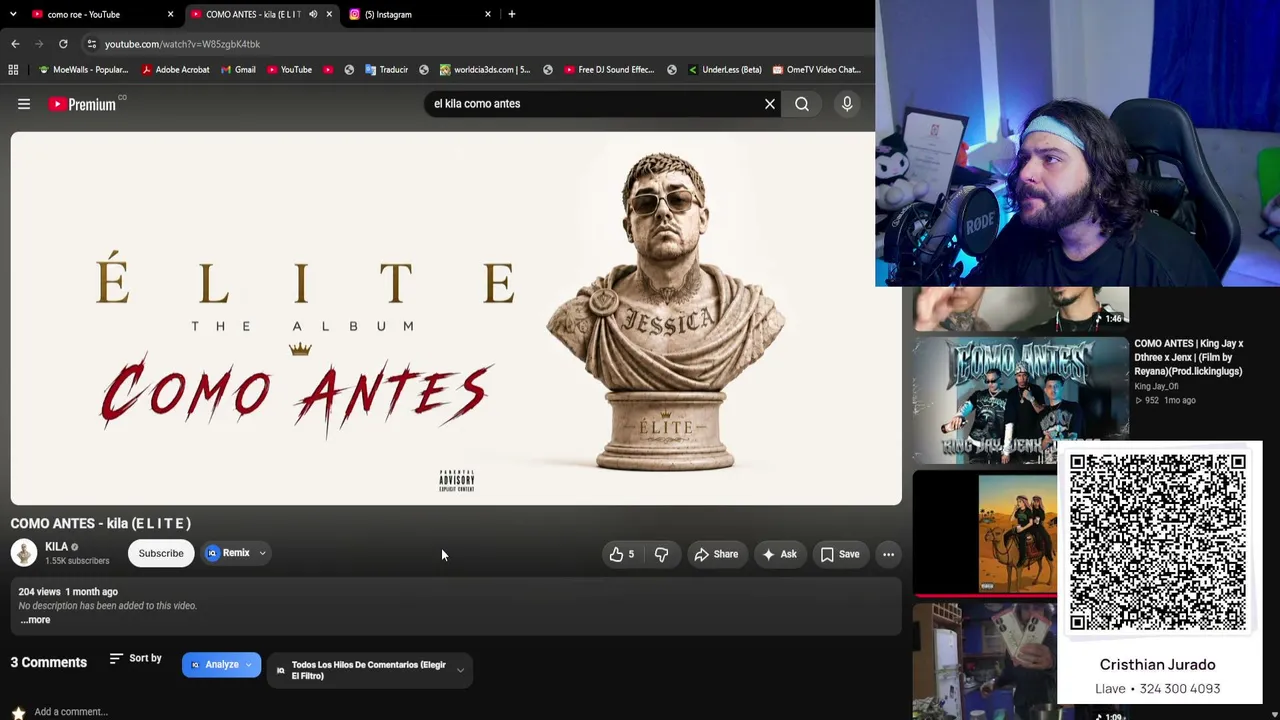
Task: Open the King Jay_Ofi channel name
Action: 1156,386
